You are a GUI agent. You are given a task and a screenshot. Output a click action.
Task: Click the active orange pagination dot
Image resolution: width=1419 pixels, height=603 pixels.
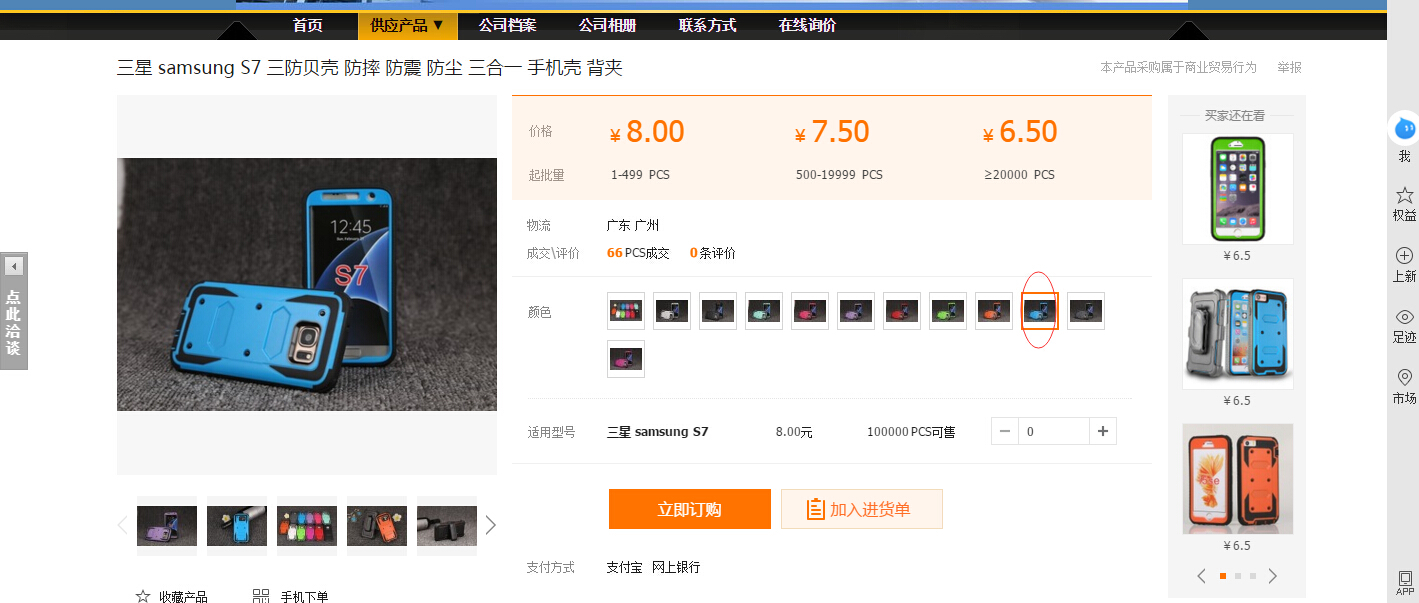click(1223, 576)
